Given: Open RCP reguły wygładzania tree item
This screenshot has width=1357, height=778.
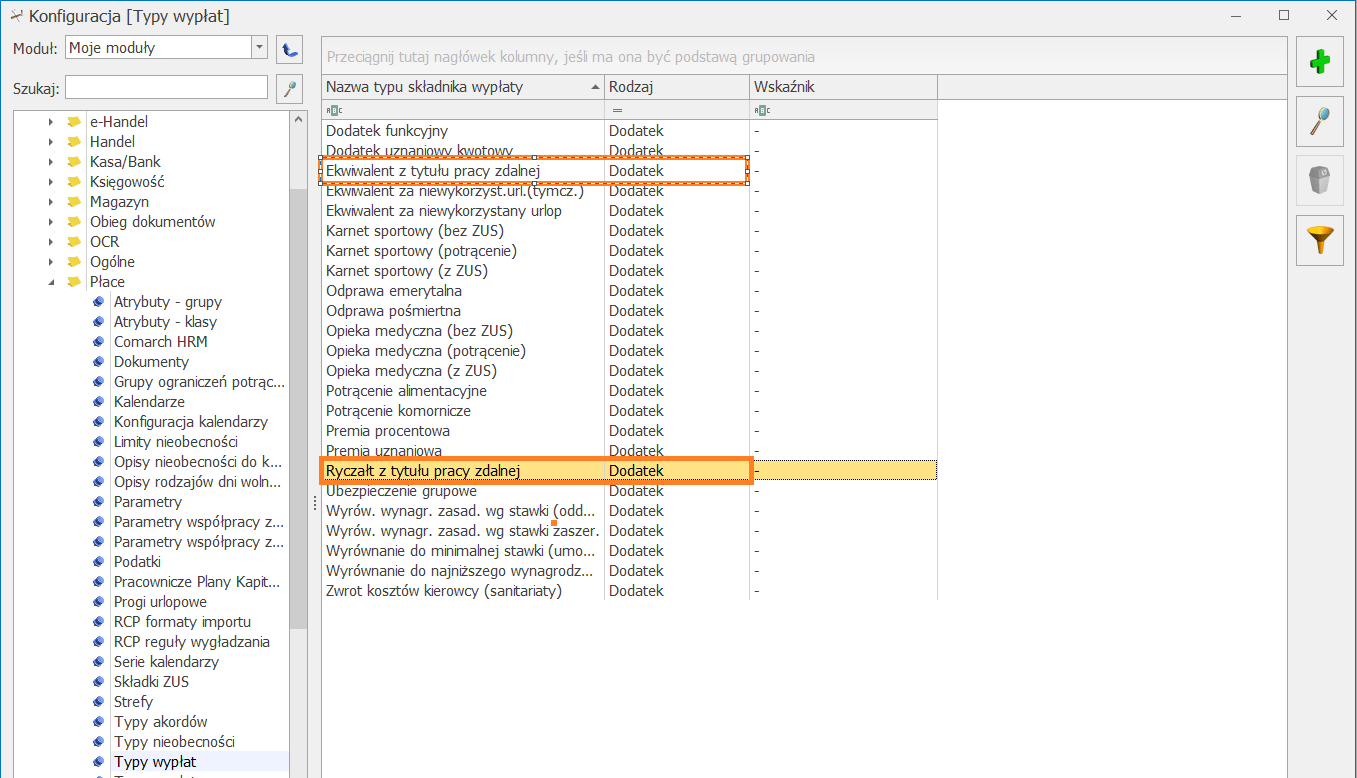Looking at the screenshot, I should 192,642.
